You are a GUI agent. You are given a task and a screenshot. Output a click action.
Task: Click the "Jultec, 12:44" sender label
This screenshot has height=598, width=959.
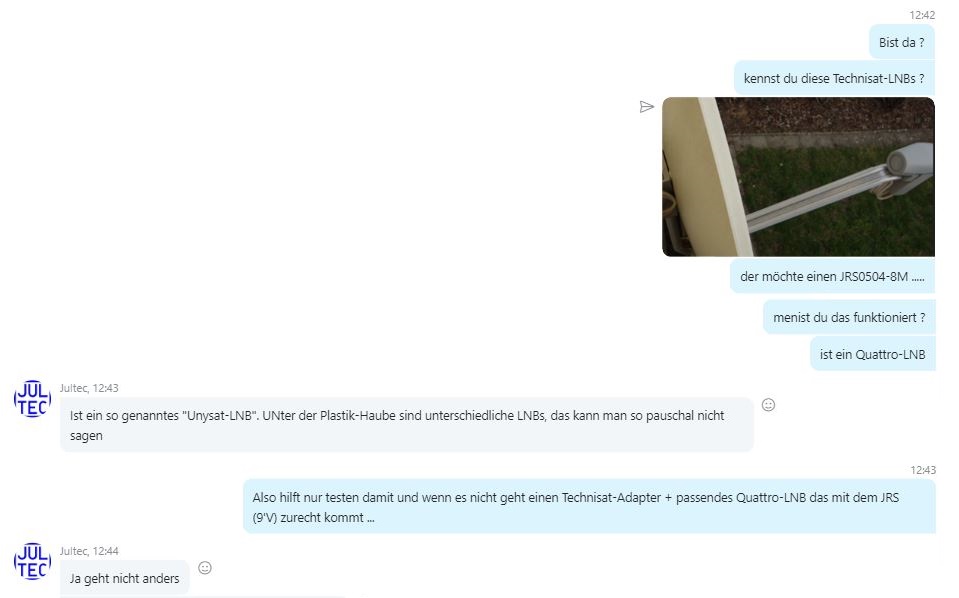coord(89,551)
